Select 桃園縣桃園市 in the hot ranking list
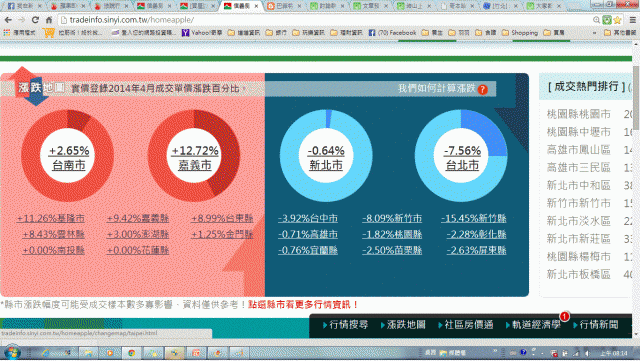Image resolution: width=640 pixels, height=361 pixels. tap(579, 114)
